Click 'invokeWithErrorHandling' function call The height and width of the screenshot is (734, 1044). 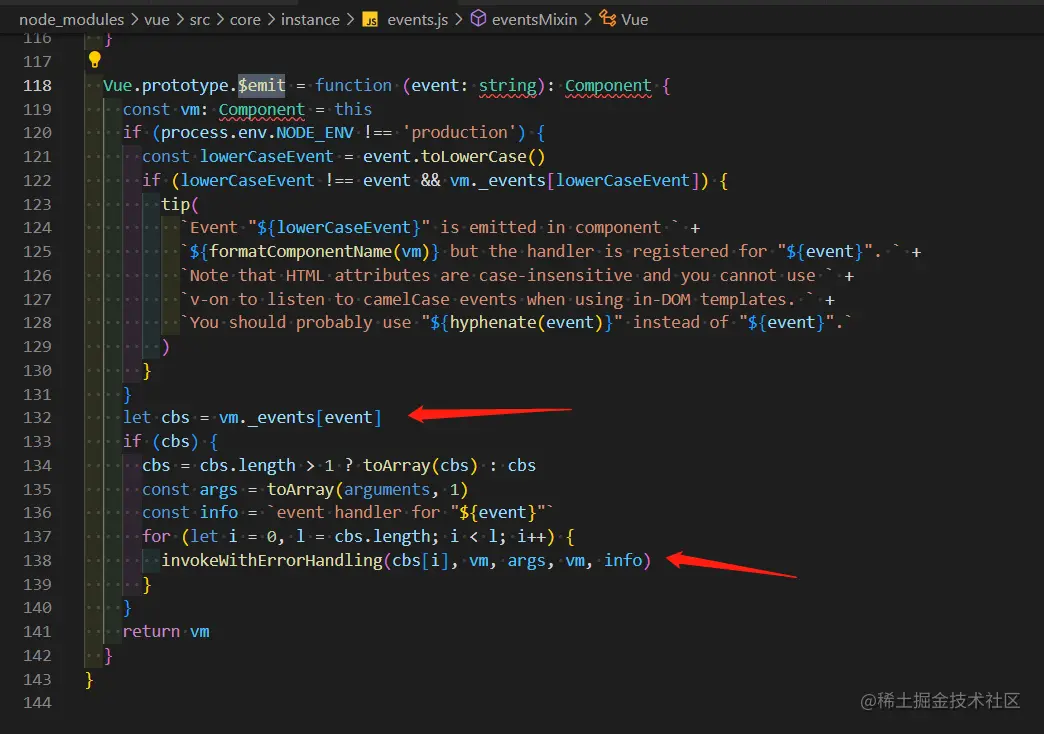[272, 561]
